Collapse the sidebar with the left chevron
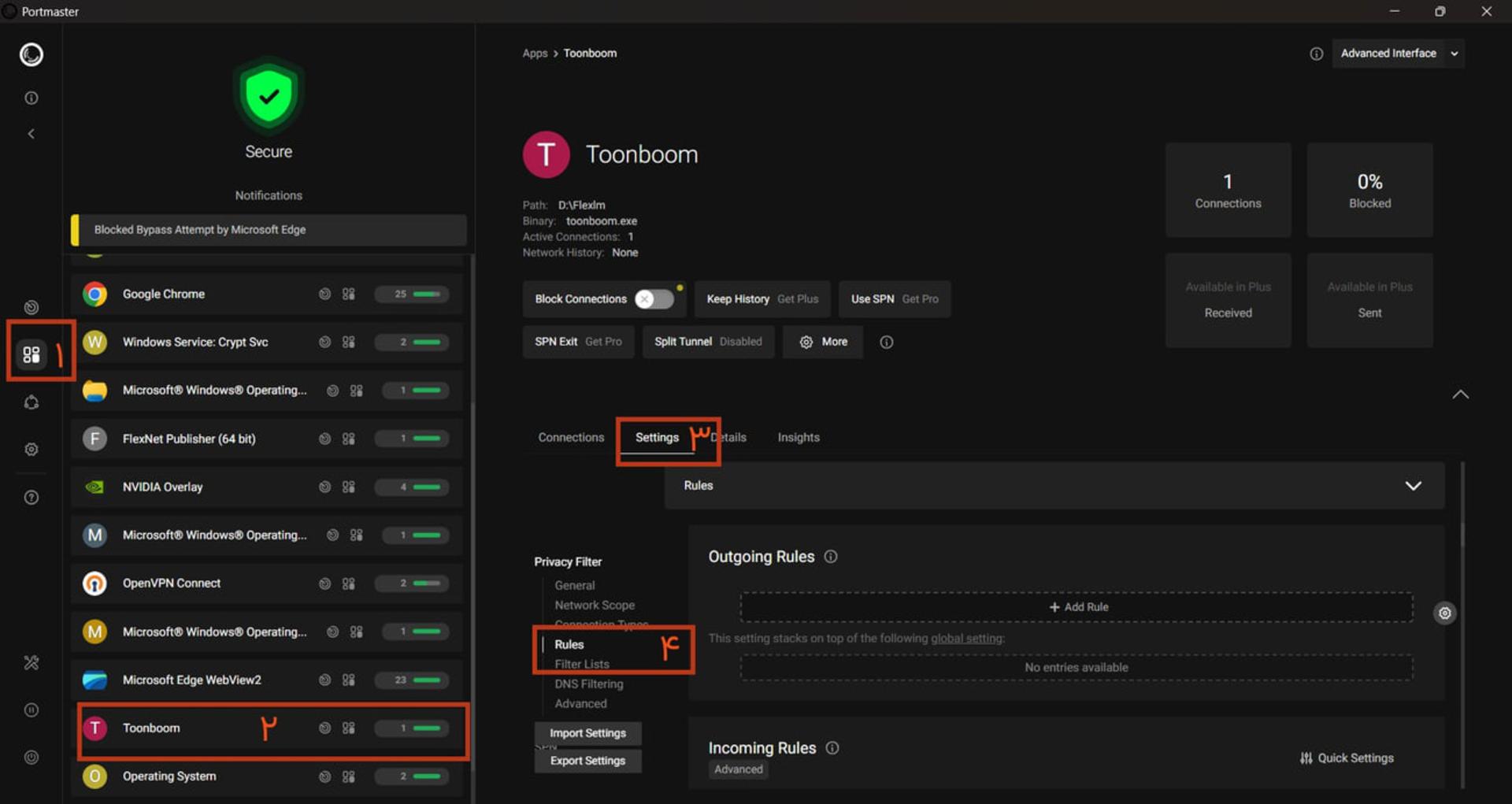 click(x=31, y=134)
